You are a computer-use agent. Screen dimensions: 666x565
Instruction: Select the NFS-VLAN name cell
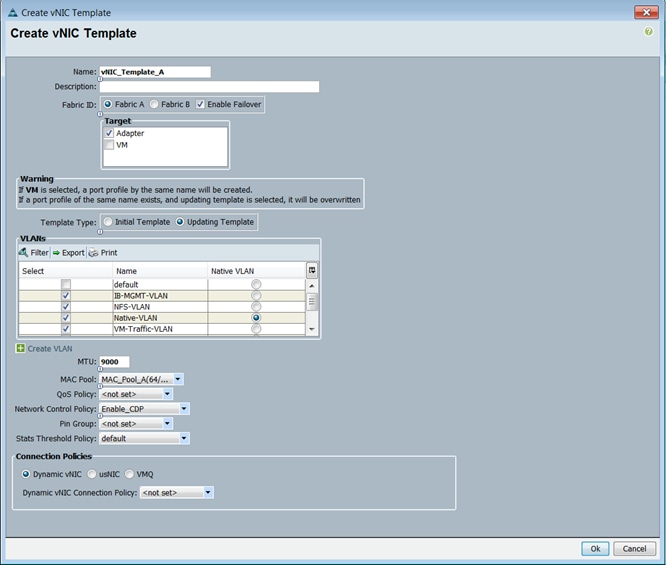point(160,307)
